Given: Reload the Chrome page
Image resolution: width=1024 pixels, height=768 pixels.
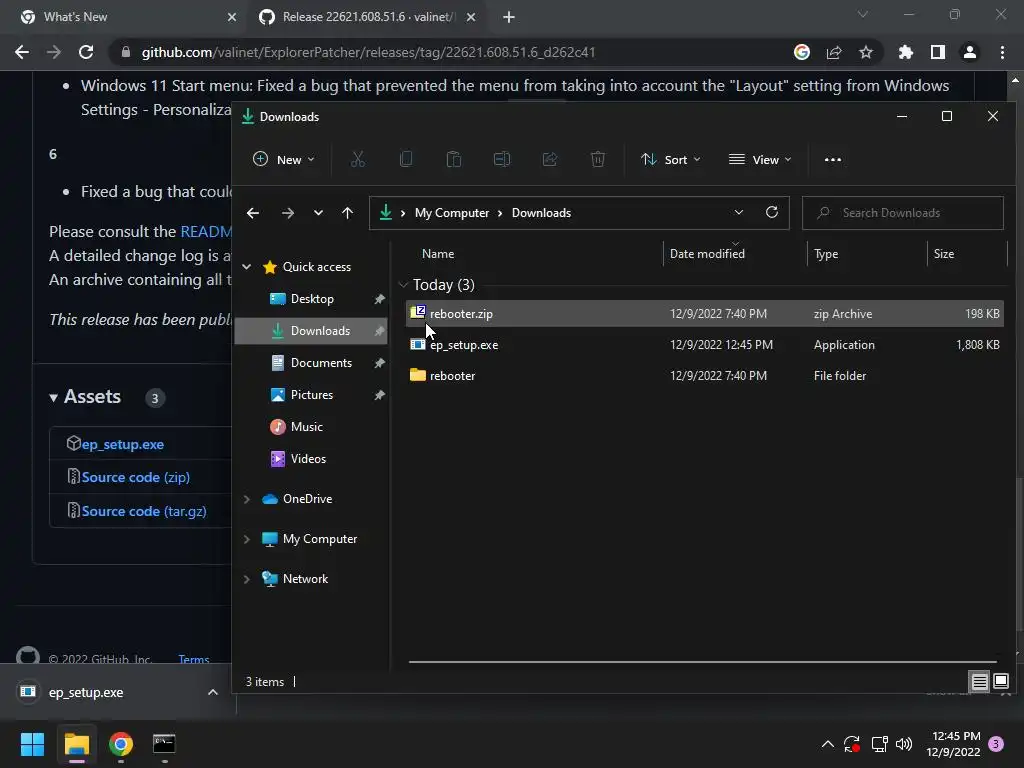Looking at the screenshot, I should point(86,52).
